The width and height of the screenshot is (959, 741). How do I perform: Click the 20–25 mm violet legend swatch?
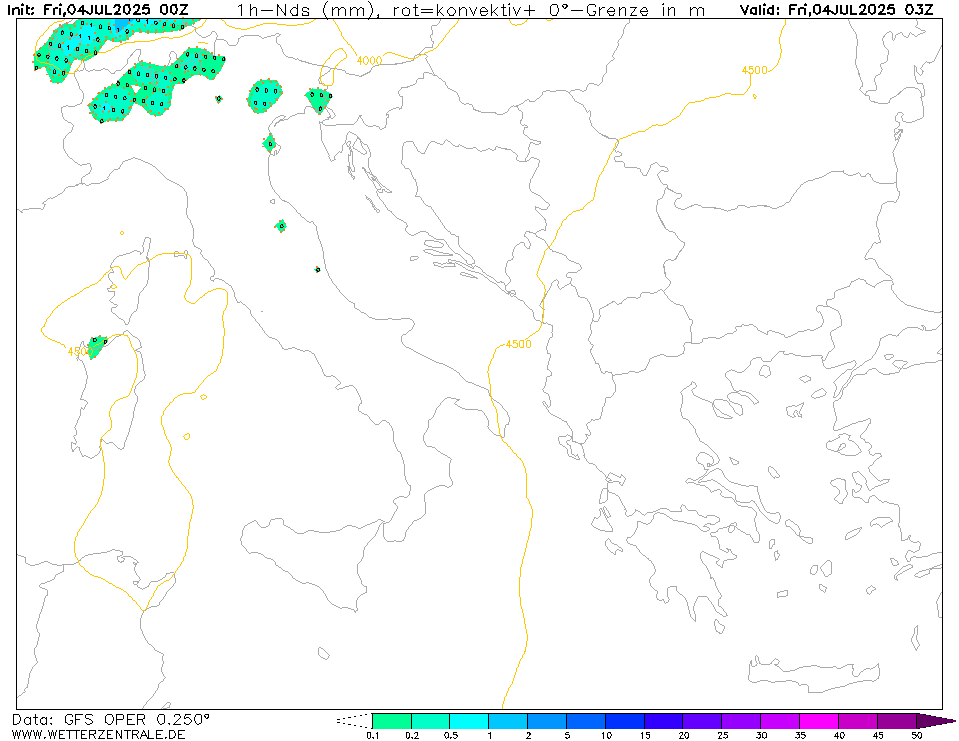click(x=702, y=721)
